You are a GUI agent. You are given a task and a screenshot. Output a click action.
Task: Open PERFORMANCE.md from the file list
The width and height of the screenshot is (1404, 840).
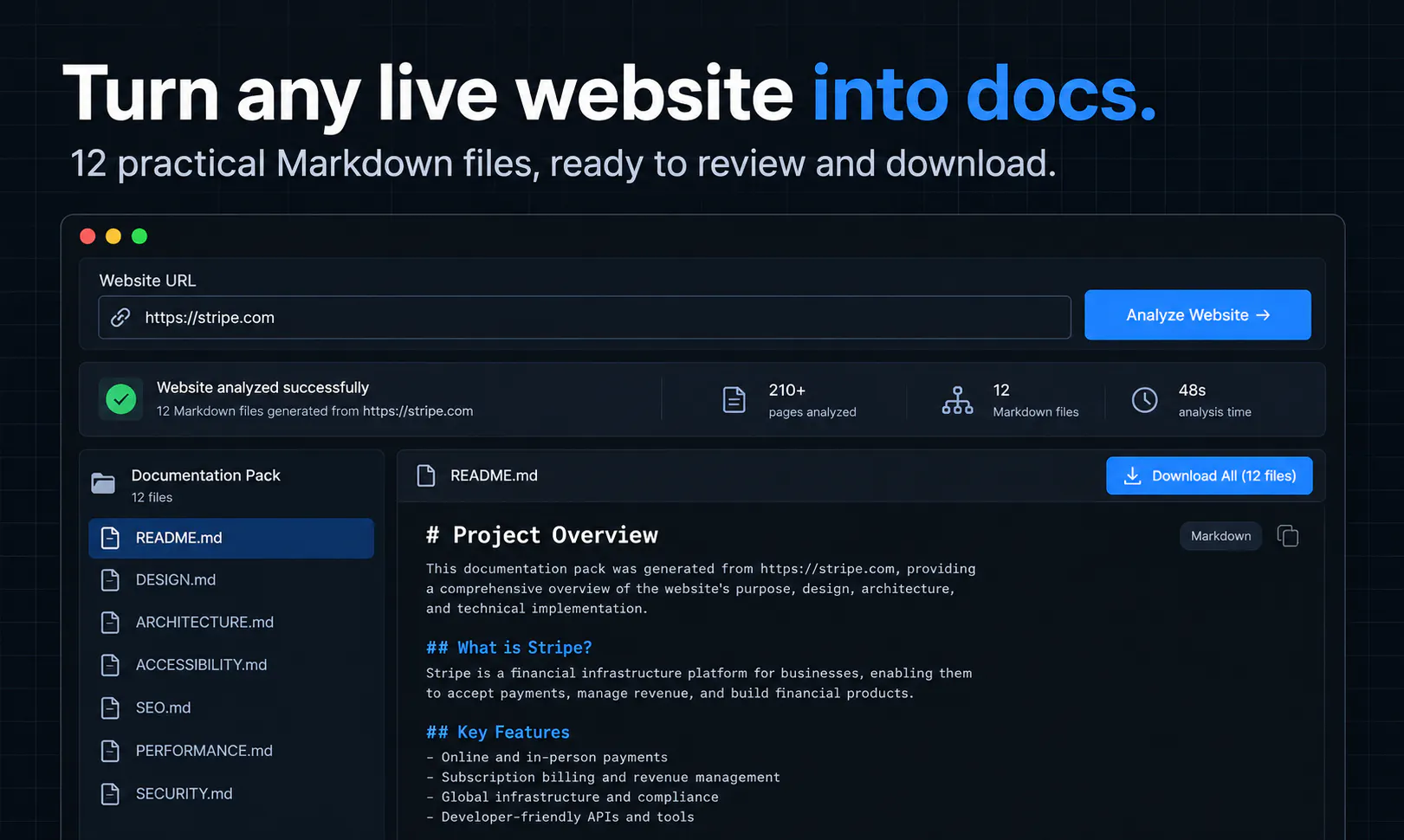click(x=231, y=751)
